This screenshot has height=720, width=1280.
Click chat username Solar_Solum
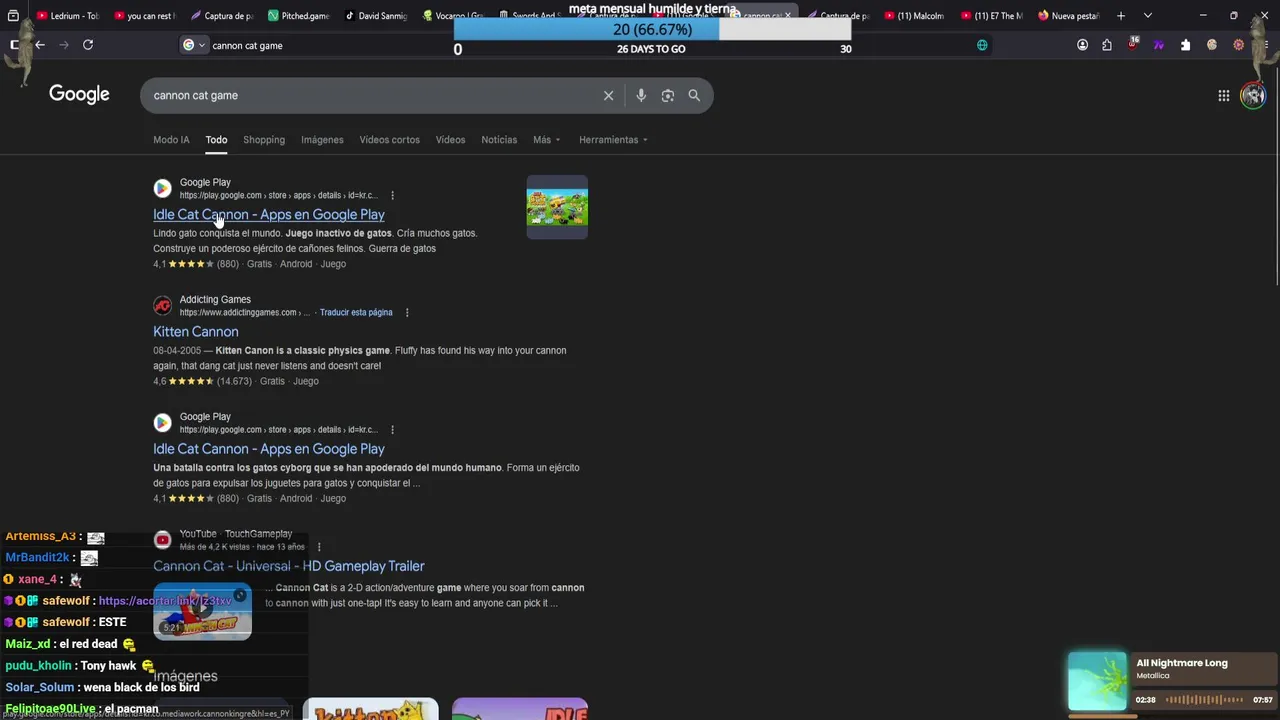(x=40, y=687)
